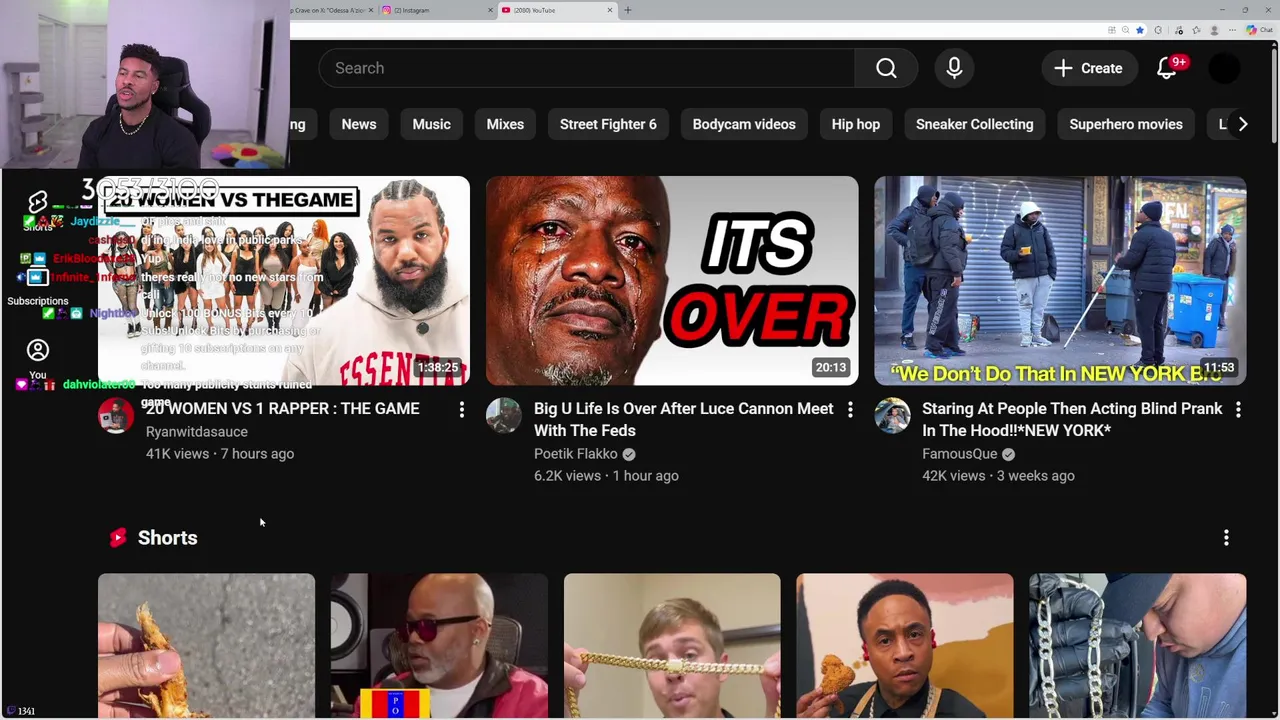Select the Hip hop chip
Viewport: 1280px width, 720px height.
856,124
